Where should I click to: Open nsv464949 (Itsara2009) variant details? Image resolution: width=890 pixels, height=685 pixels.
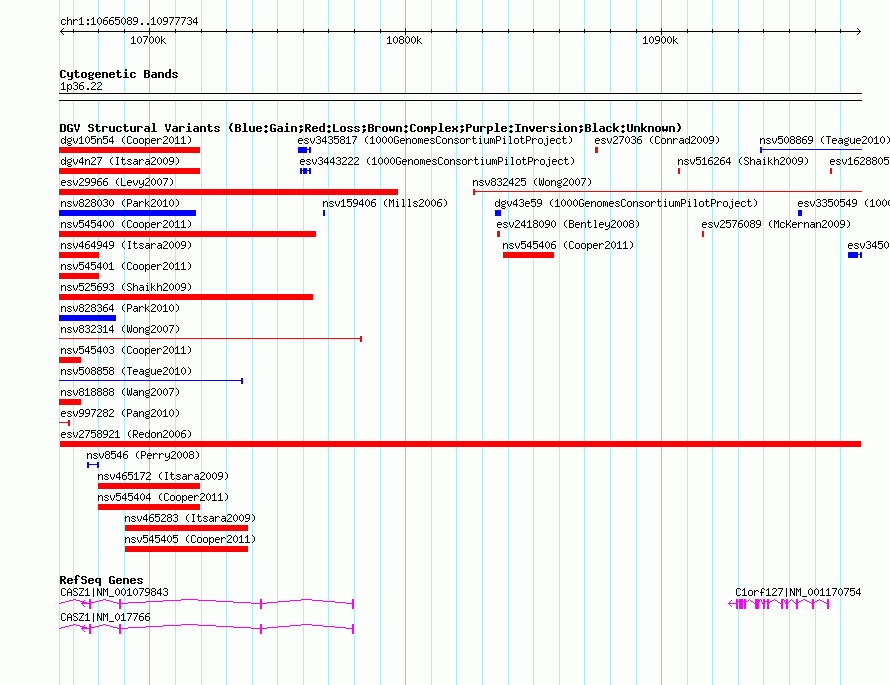(126, 245)
